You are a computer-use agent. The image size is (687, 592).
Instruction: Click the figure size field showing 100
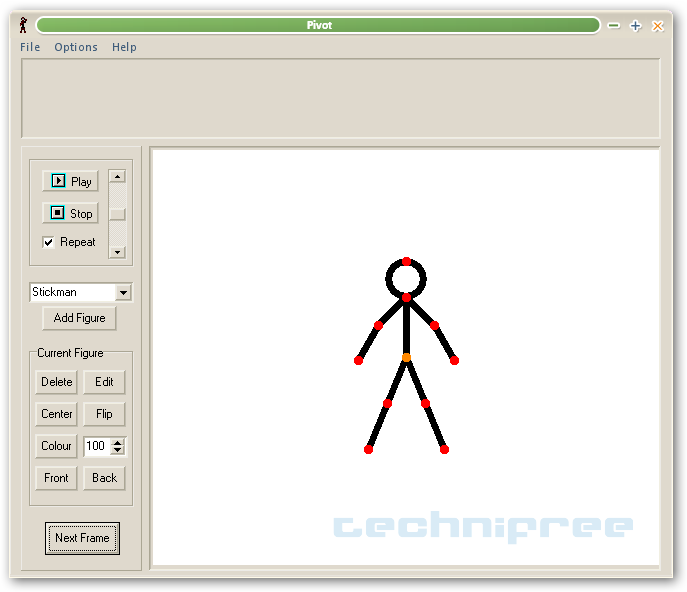pos(96,446)
